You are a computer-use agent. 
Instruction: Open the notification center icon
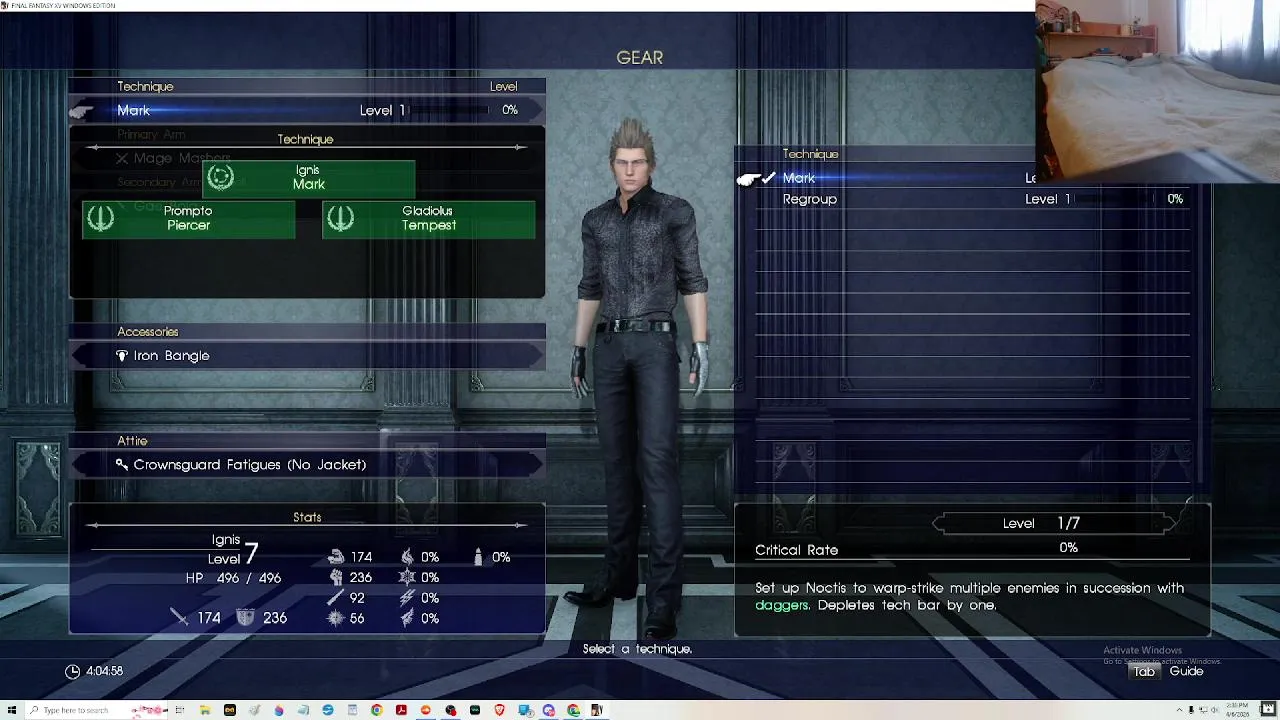(1268, 710)
